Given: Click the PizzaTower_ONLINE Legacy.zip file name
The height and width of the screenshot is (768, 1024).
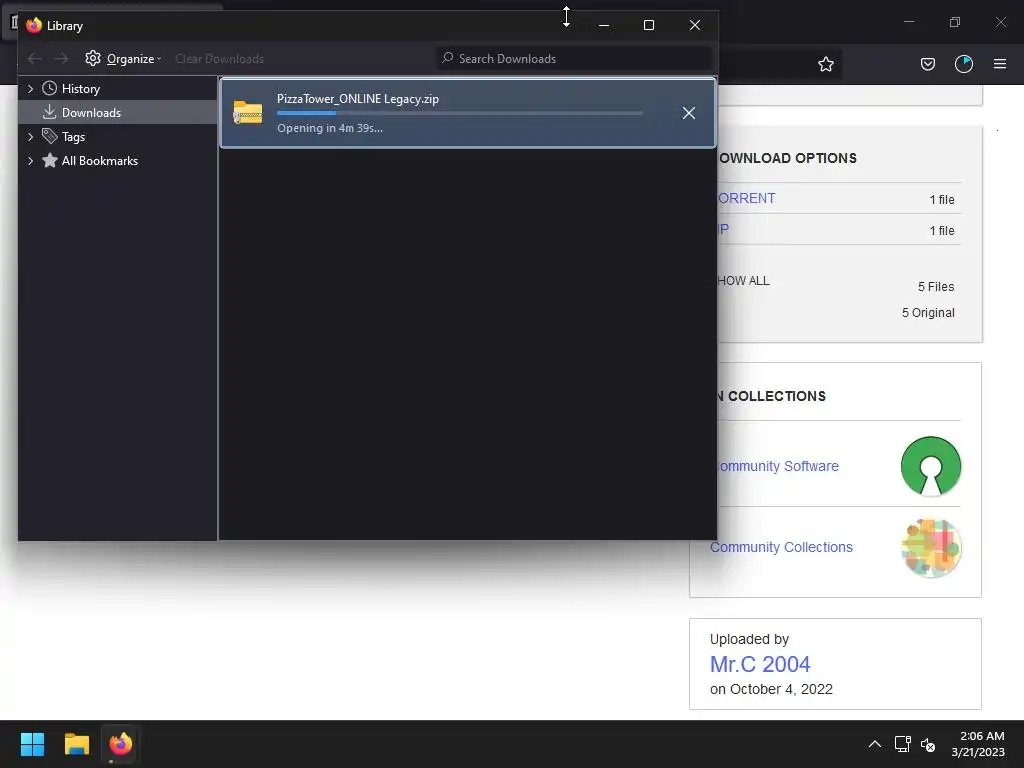Looking at the screenshot, I should 358,99.
